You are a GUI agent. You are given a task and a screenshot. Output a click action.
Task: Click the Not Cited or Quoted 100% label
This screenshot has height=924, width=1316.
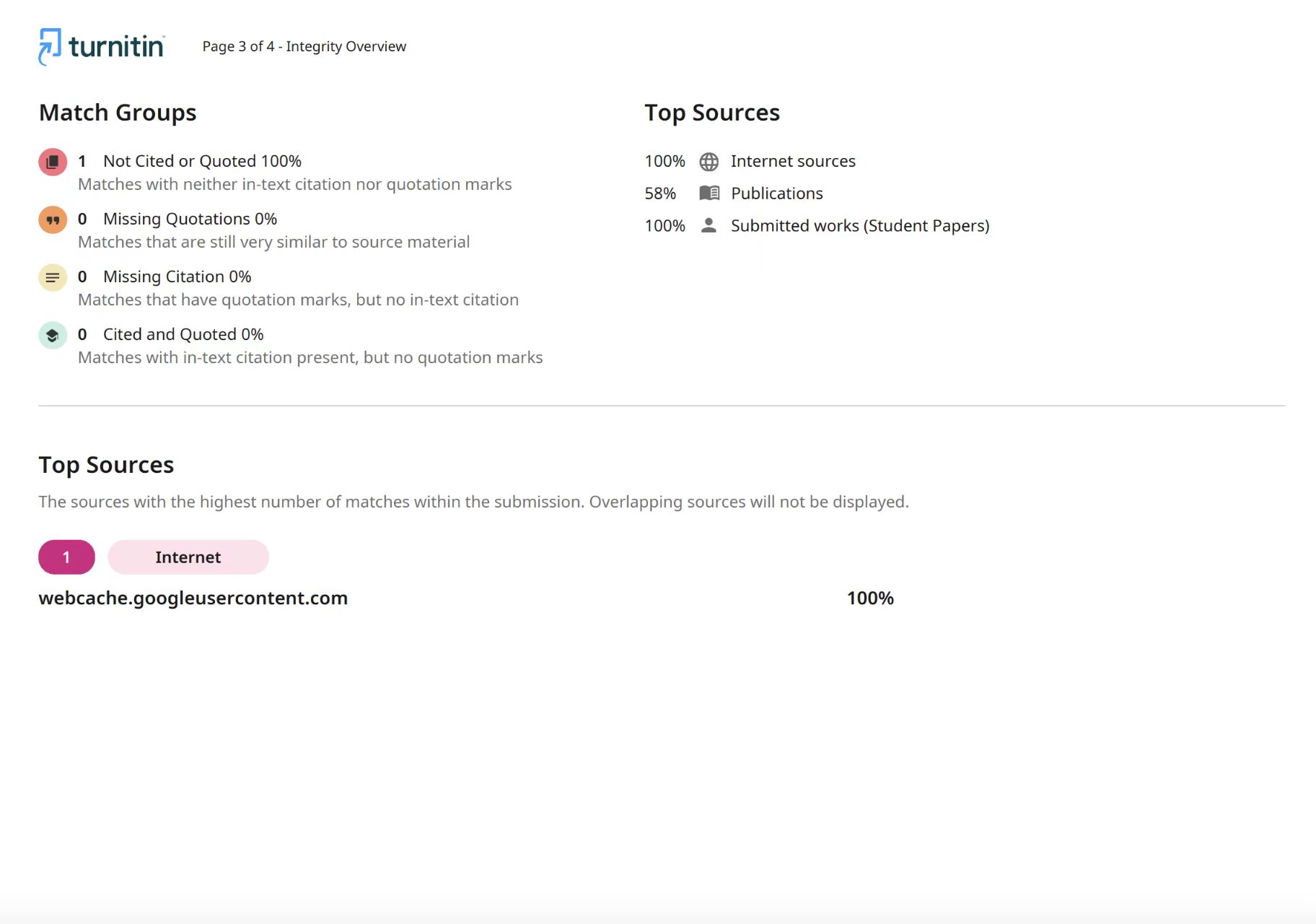tap(202, 161)
